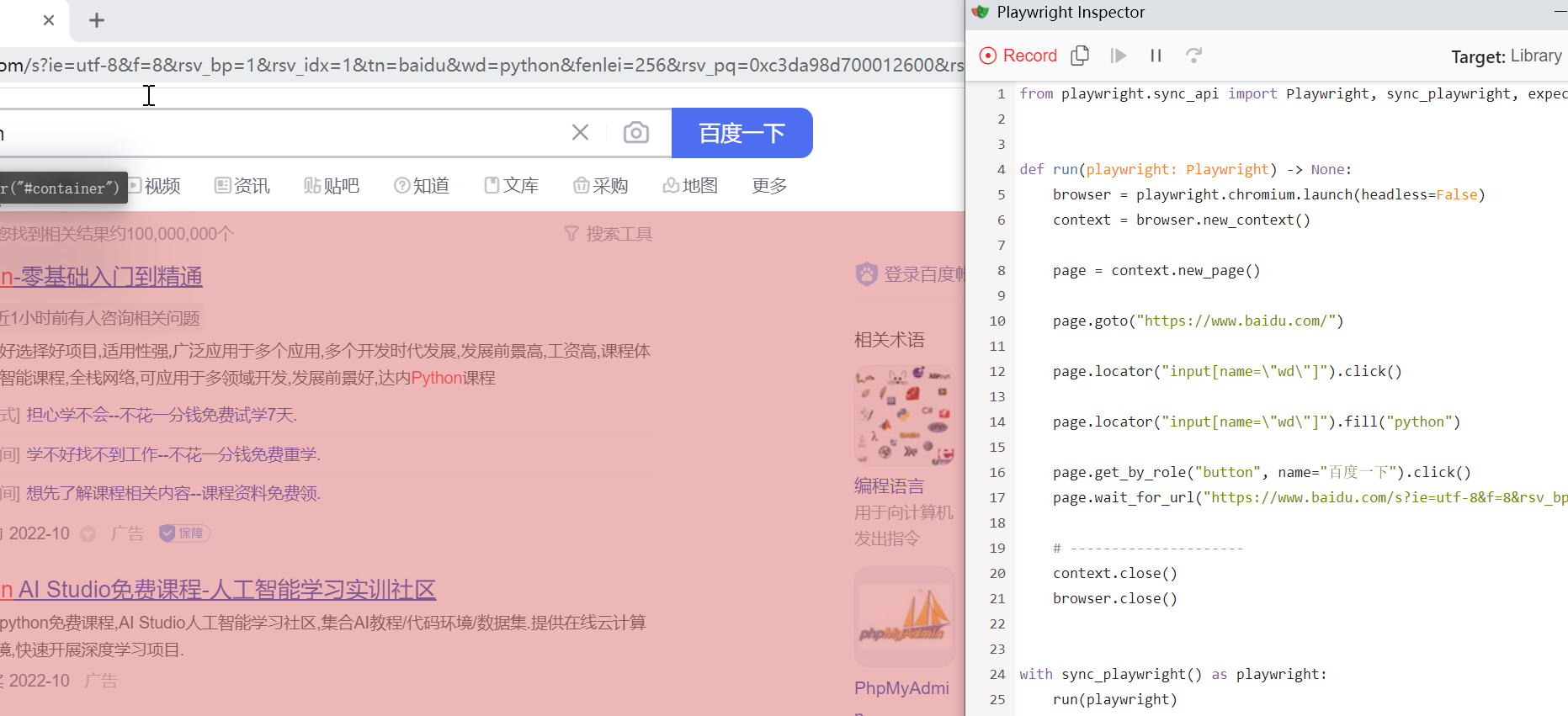This screenshot has width=1568, height=716.
Task: Click the 'with sync_playwright()' code line
Action: click(1173, 674)
